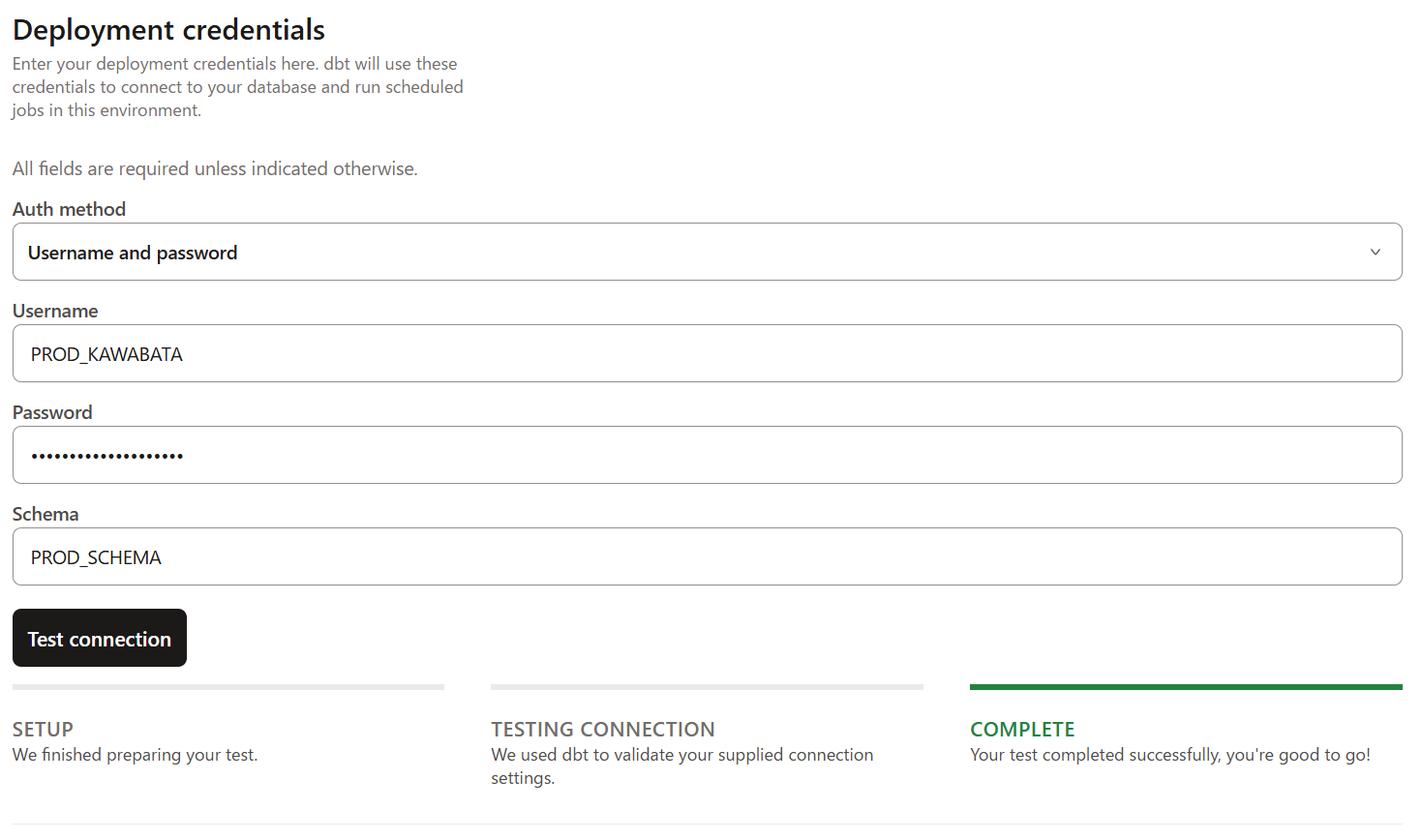The height and width of the screenshot is (840, 1422).
Task: Focus the Username field containing PROD_KAWABATA
Action: coord(707,353)
